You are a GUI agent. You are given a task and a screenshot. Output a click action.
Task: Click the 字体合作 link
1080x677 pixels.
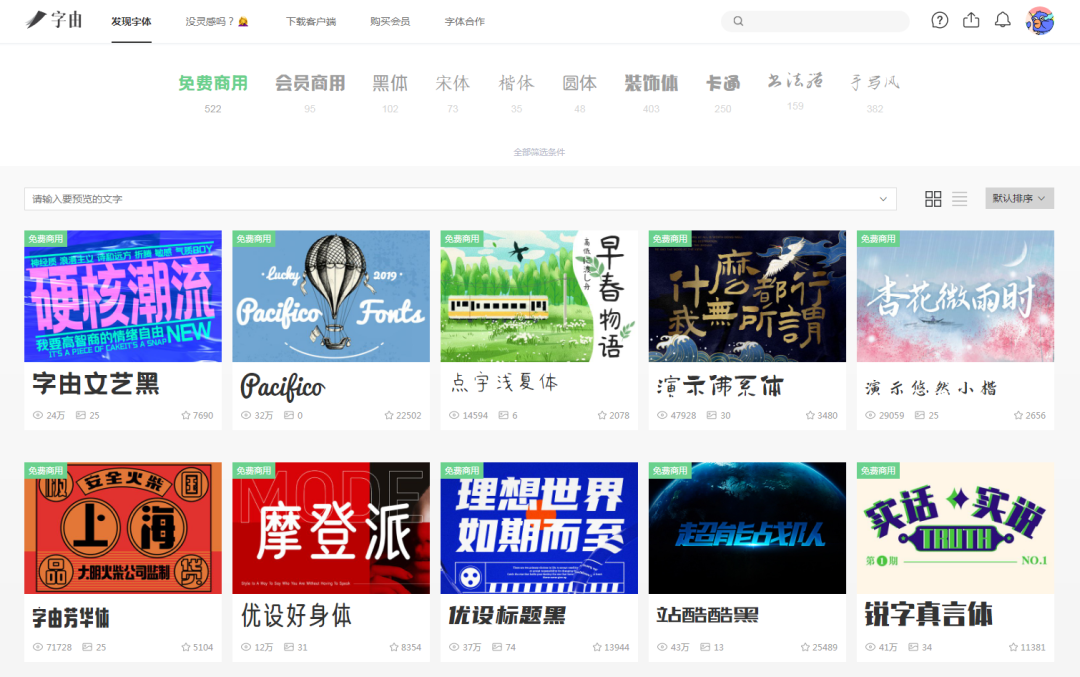(465, 21)
